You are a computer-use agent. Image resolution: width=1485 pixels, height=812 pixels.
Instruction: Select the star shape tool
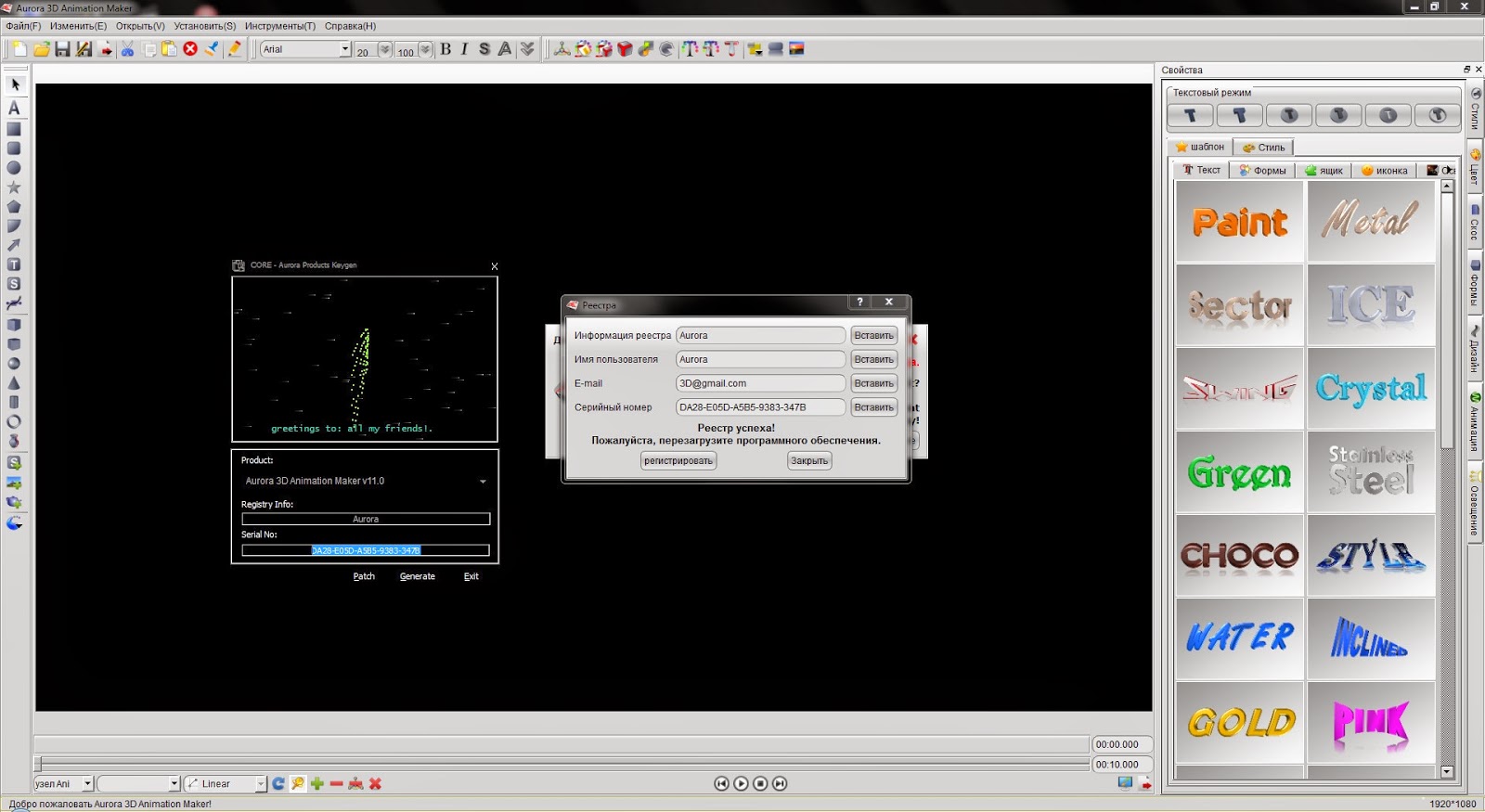14,187
